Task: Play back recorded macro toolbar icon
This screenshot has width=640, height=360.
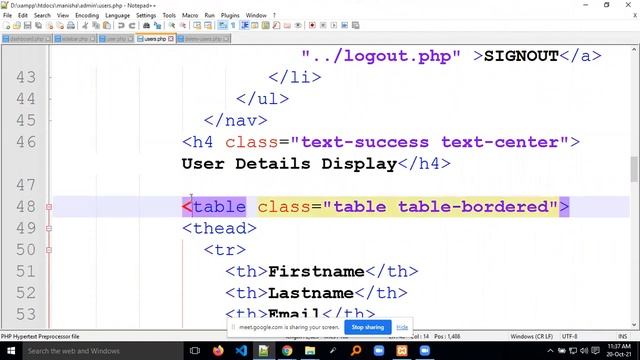Action: [333, 25]
